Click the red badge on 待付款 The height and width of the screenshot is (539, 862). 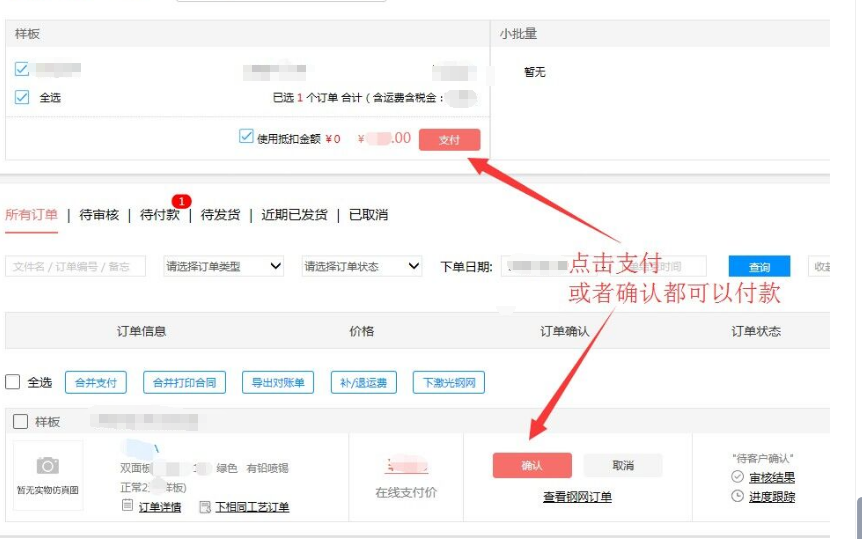(x=181, y=201)
